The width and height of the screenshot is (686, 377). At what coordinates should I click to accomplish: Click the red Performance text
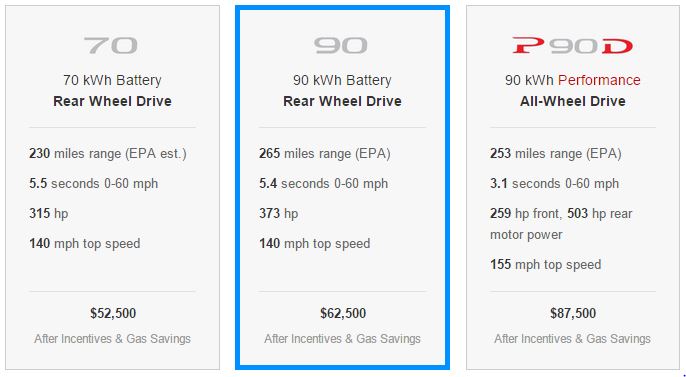tap(599, 80)
